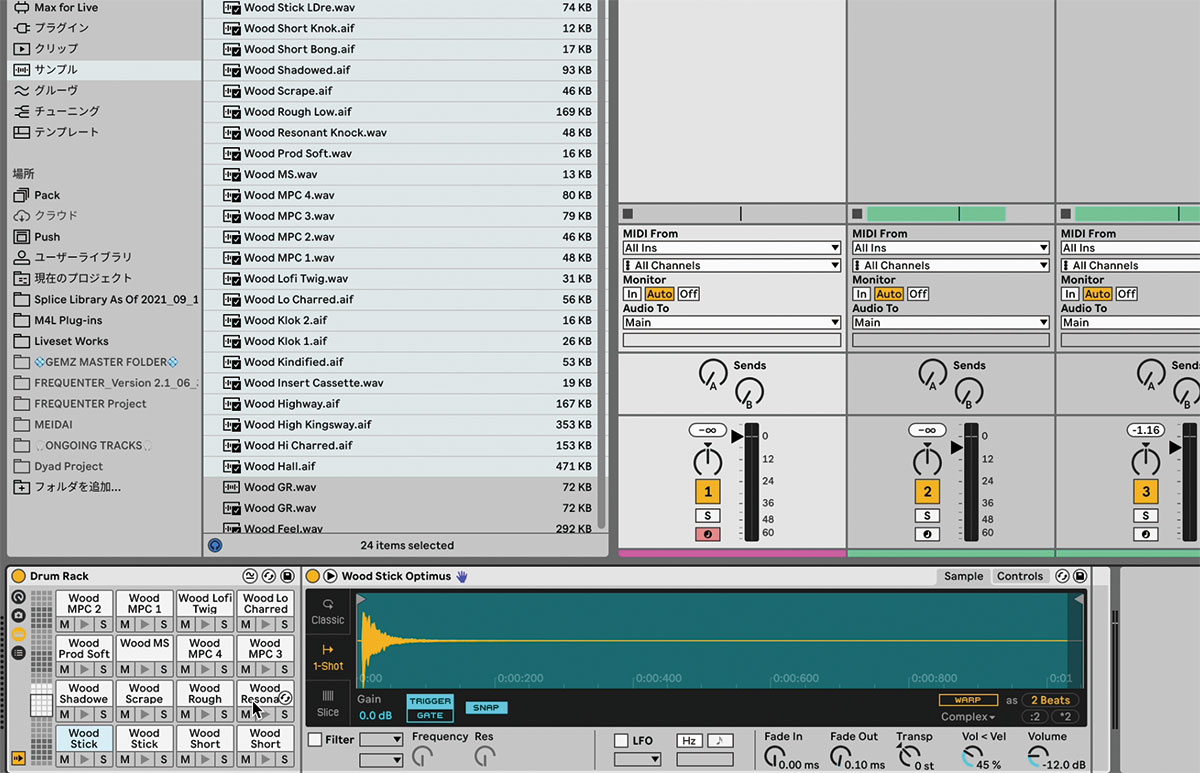1200x773 pixels.
Task: Preview play Wood Stick Optimus sample
Action: (x=330, y=576)
